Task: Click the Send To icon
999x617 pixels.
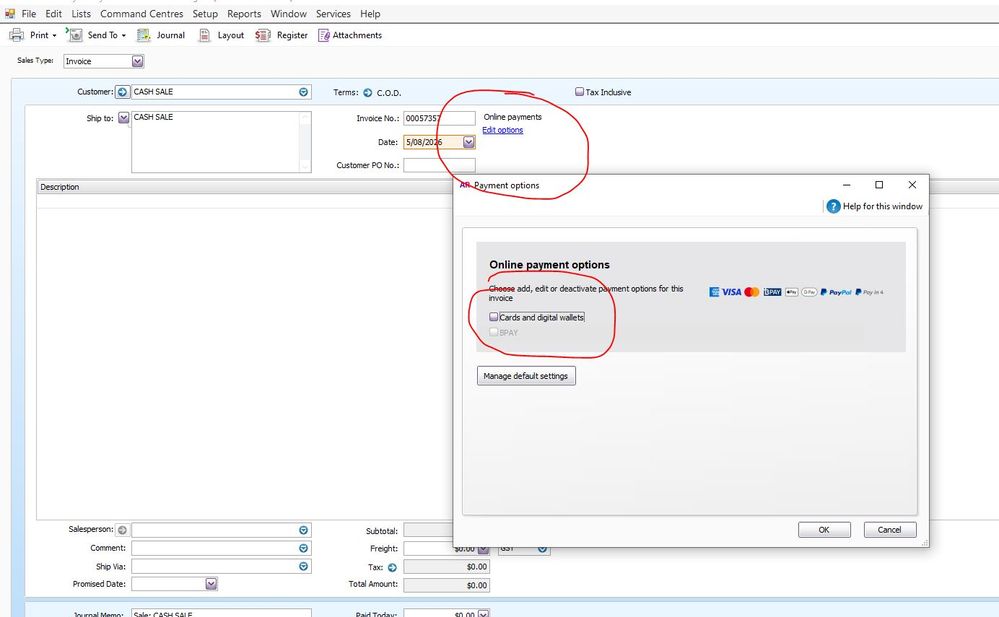Action: tap(76, 35)
